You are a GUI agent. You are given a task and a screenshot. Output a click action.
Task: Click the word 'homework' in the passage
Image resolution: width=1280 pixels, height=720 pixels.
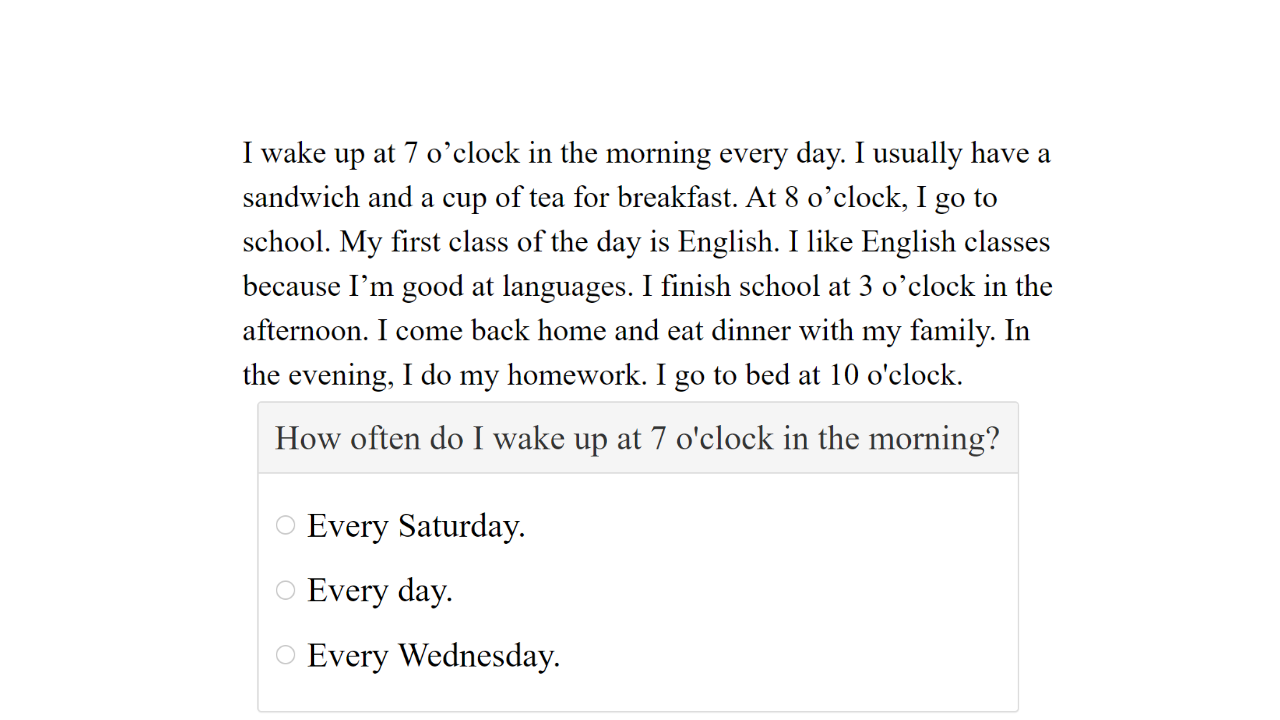tap(576, 376)
